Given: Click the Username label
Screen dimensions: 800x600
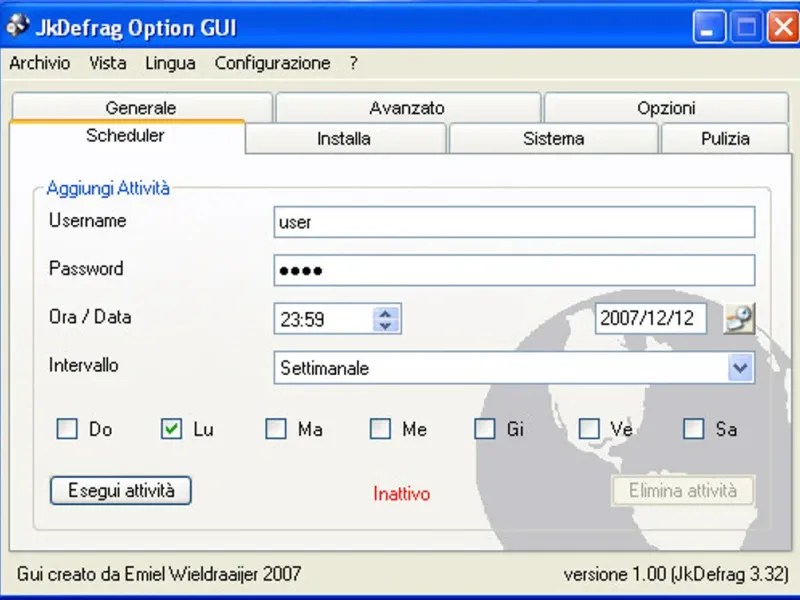Looking at the screenshot, I should (x=88, y=220).
